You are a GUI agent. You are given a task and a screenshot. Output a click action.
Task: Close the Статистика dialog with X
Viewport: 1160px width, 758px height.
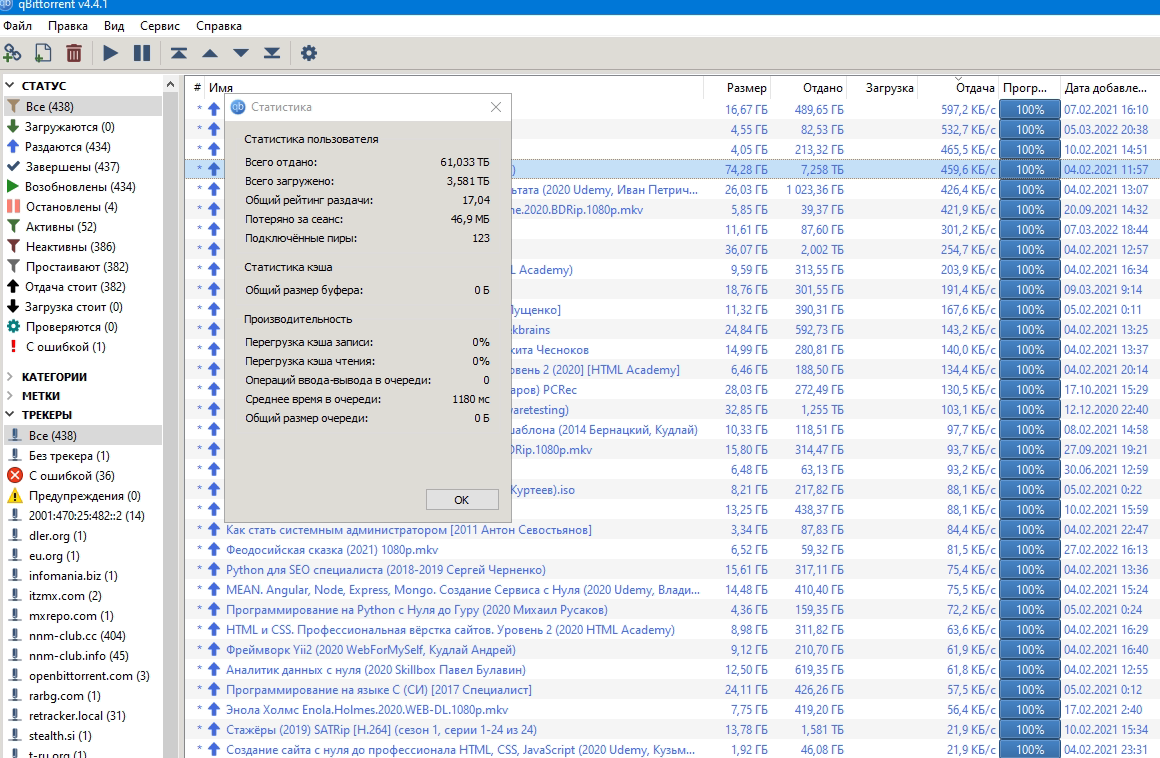[496, 107]
